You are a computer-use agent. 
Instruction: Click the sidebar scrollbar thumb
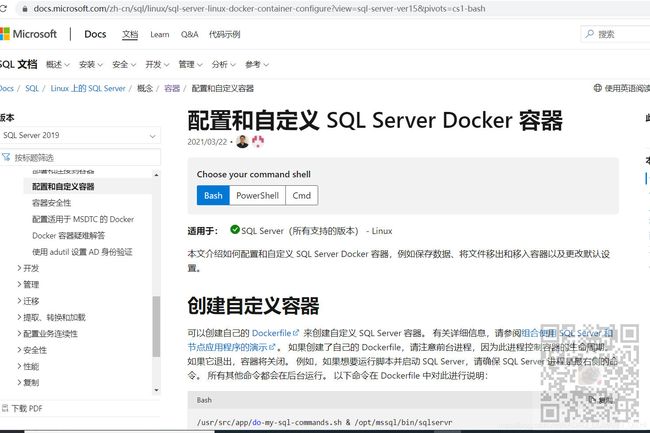(156, 326)
